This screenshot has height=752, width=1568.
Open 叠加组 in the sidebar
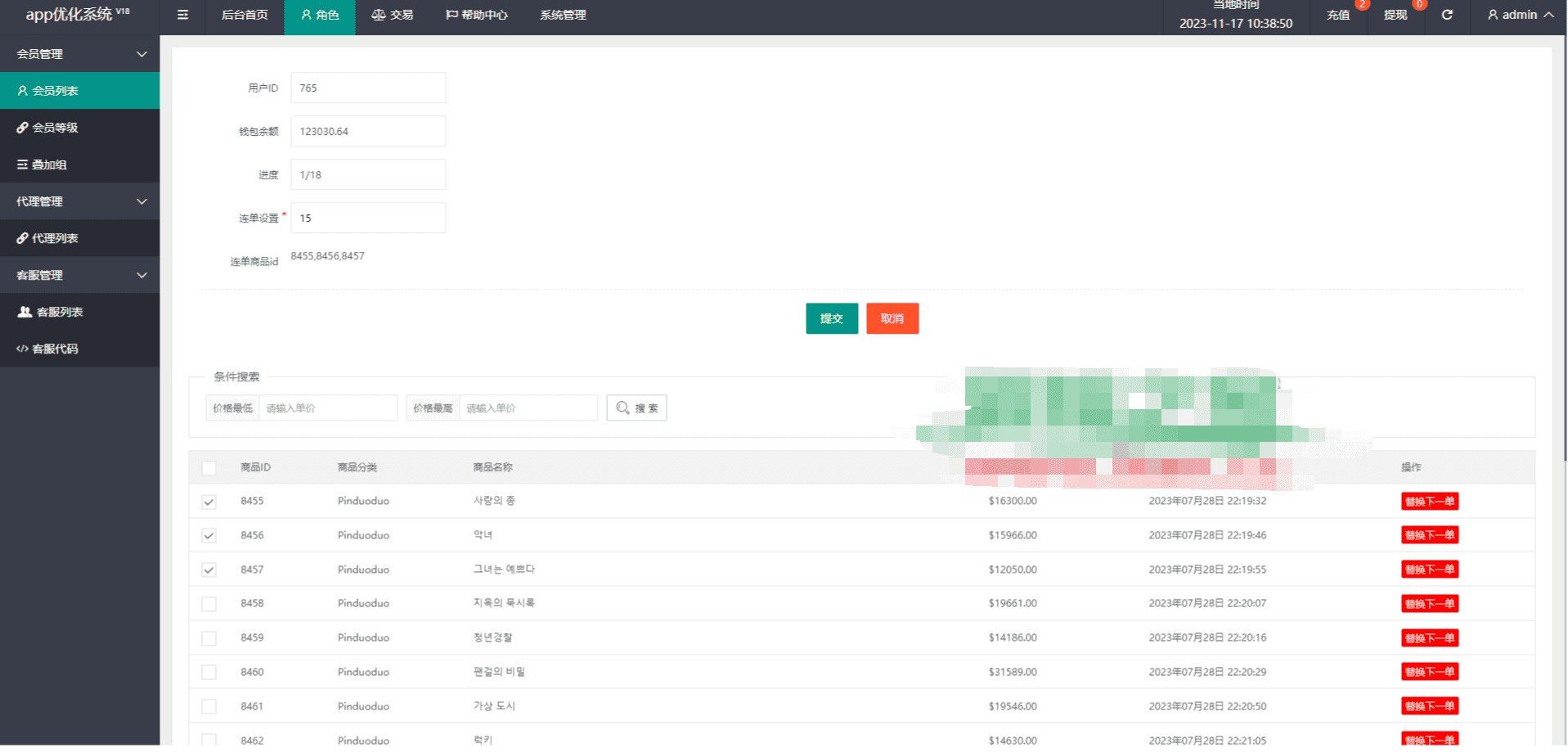click(x=49, y=164)
